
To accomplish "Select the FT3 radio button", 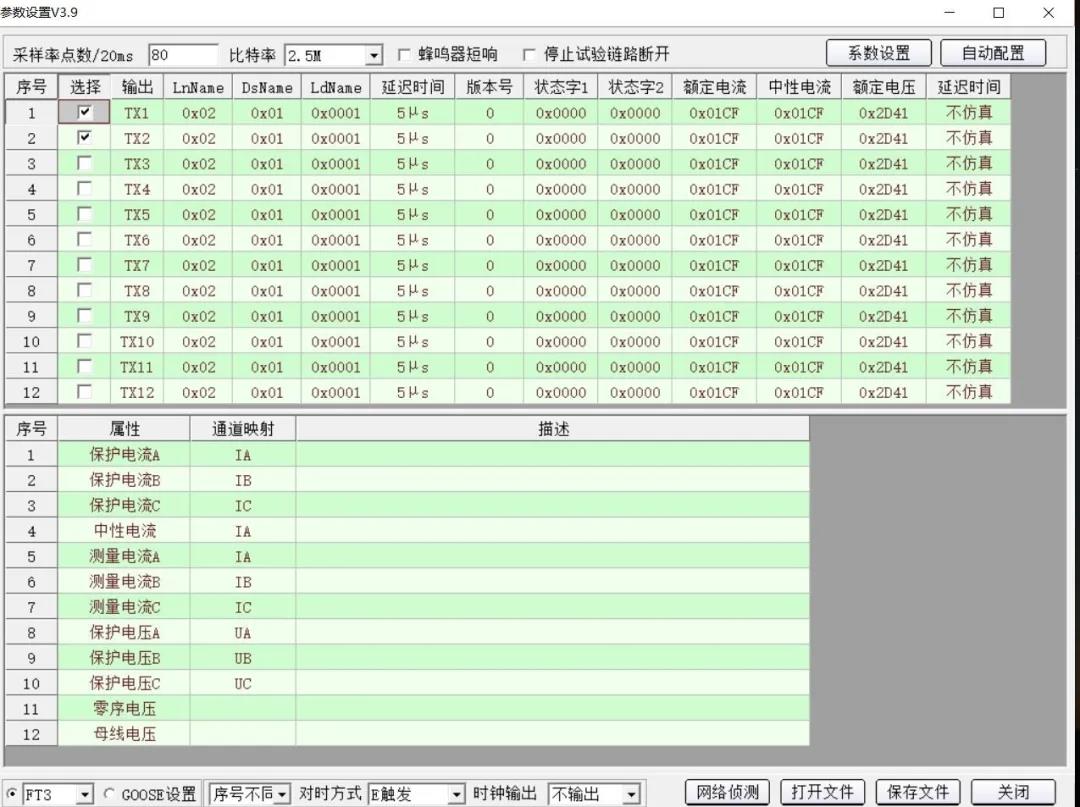I will pyautogui.click(x=12, y=794).
